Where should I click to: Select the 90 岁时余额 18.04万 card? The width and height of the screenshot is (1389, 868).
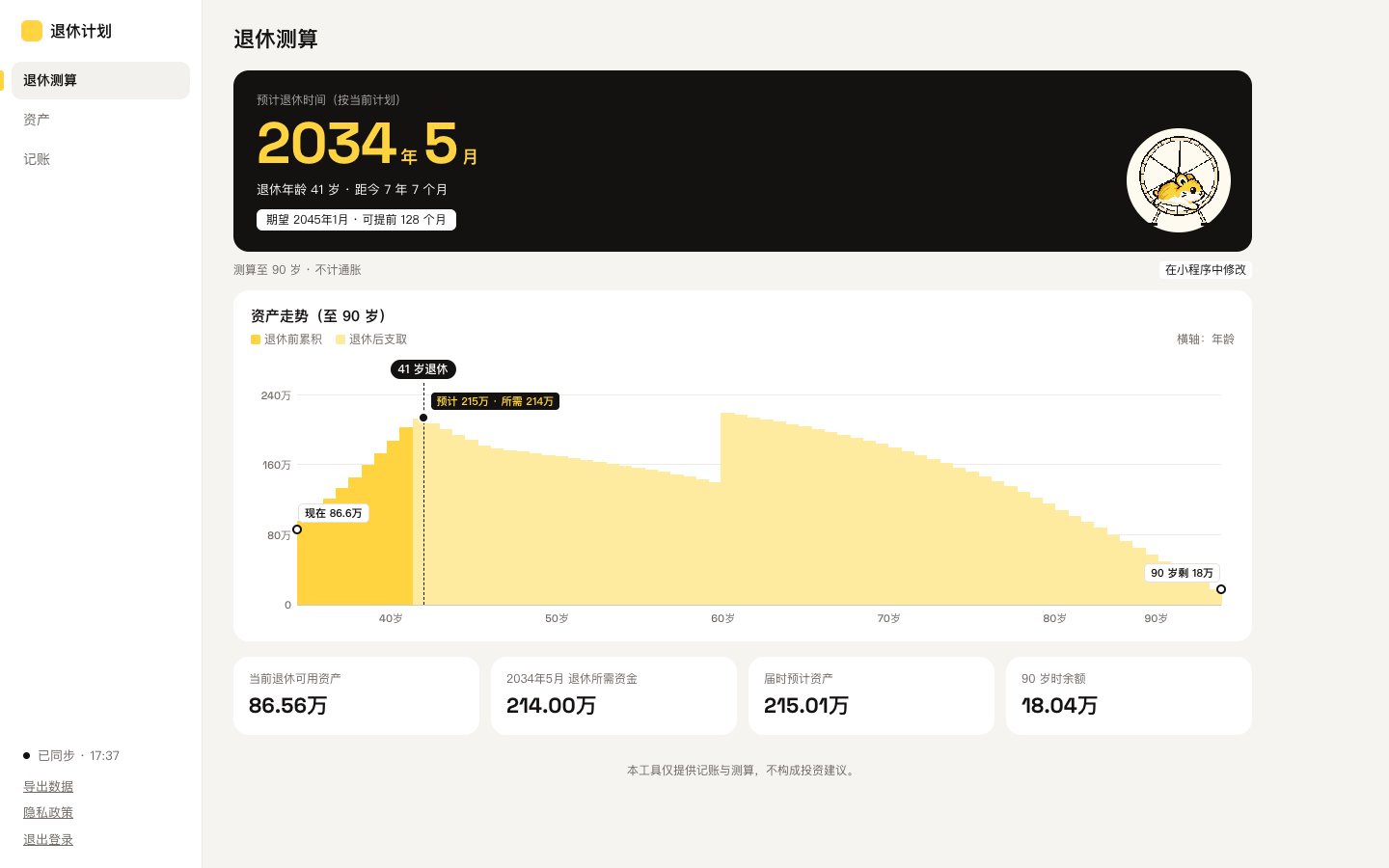click(x=1129, y=696)
